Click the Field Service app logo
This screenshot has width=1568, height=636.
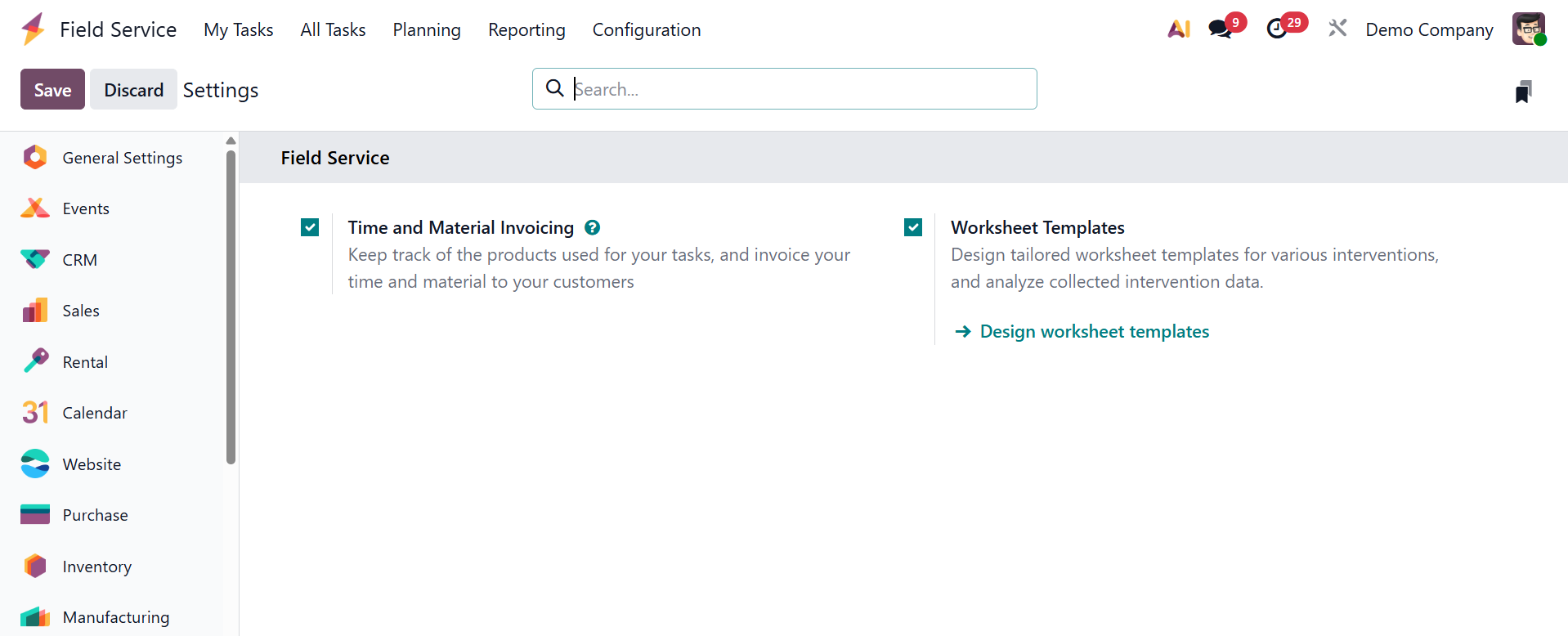(x=34, y=29)
